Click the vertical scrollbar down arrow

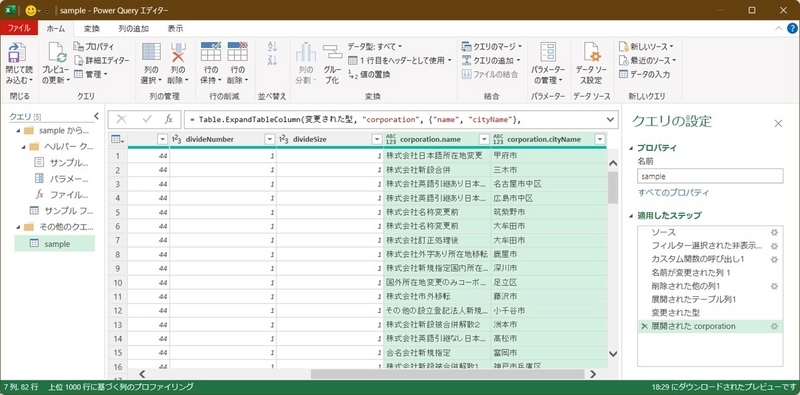[x=613, y=354]
